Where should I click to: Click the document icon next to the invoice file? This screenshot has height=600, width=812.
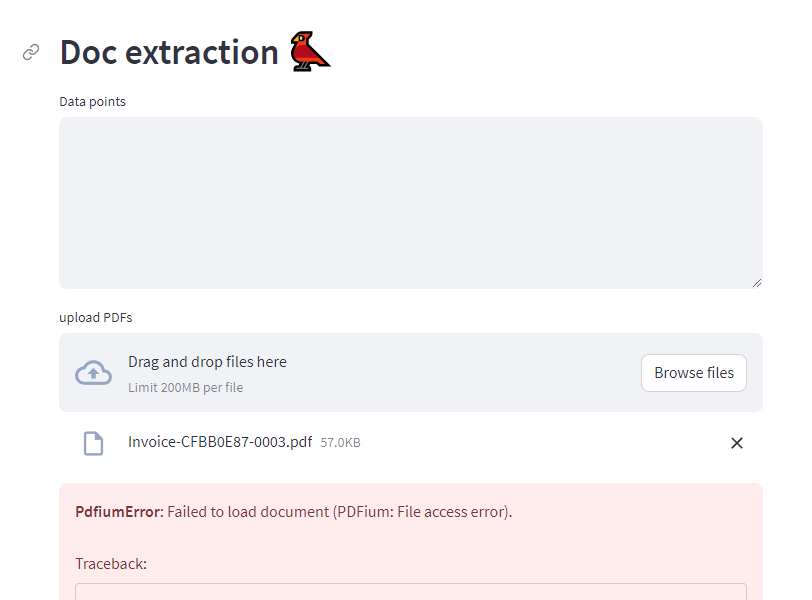(94, 442)
